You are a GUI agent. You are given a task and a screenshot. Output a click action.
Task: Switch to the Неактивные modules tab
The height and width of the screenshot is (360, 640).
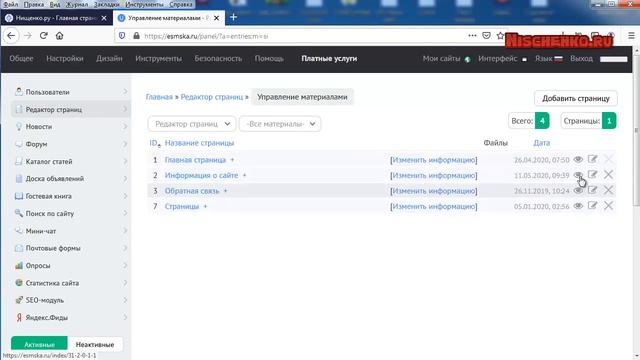point(95,344)
